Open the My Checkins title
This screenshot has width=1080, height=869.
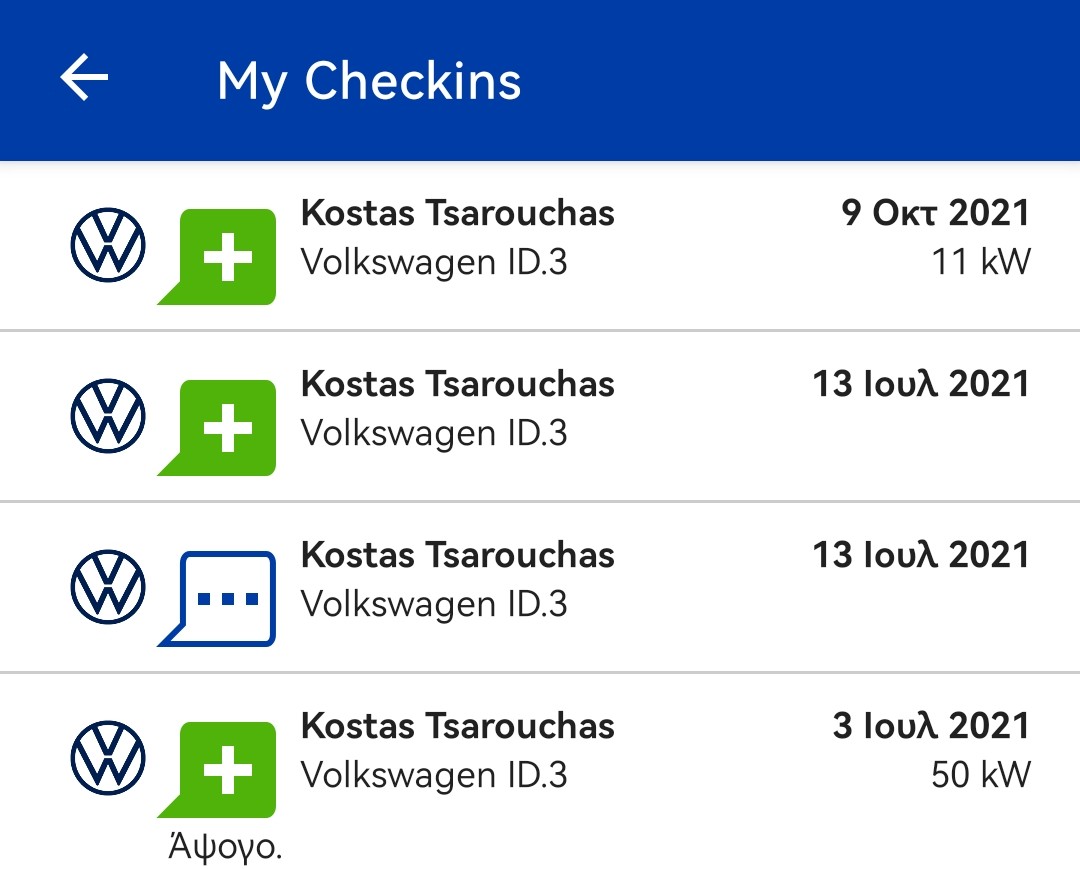coord(369,81)
